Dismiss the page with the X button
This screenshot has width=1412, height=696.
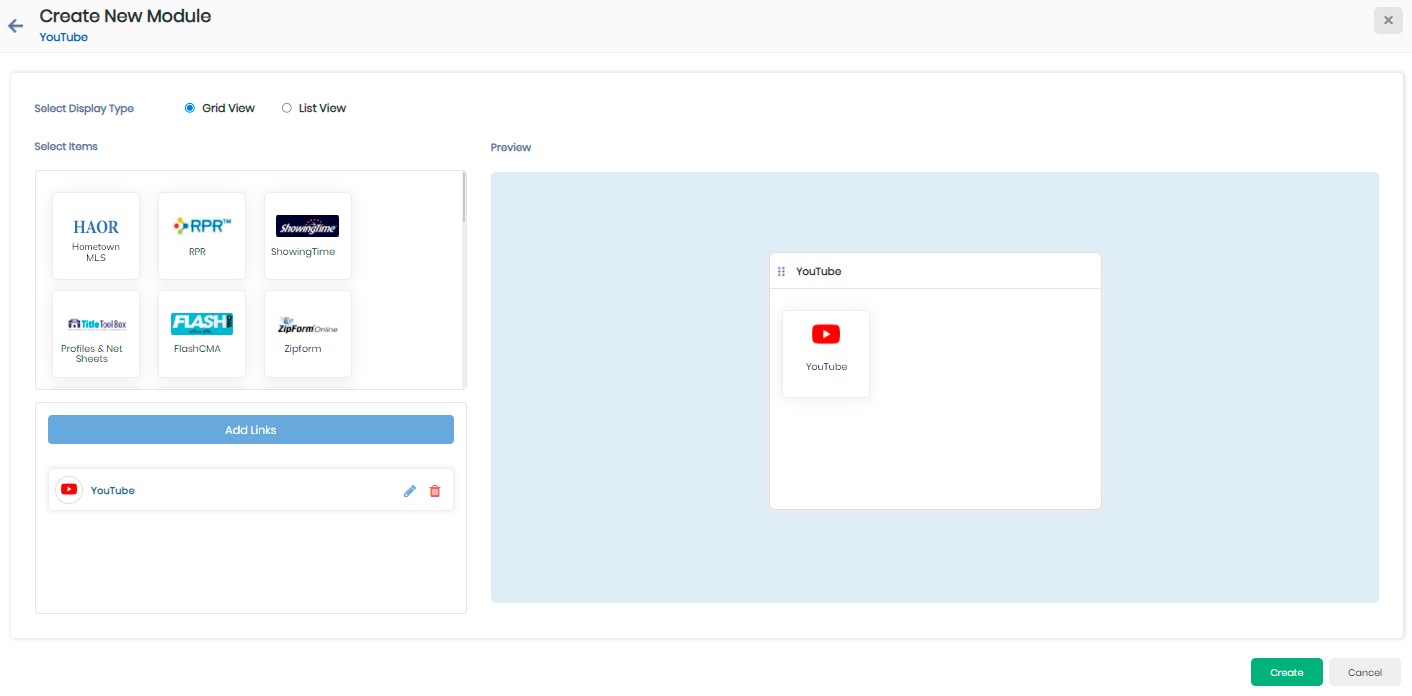[1387, 20]
